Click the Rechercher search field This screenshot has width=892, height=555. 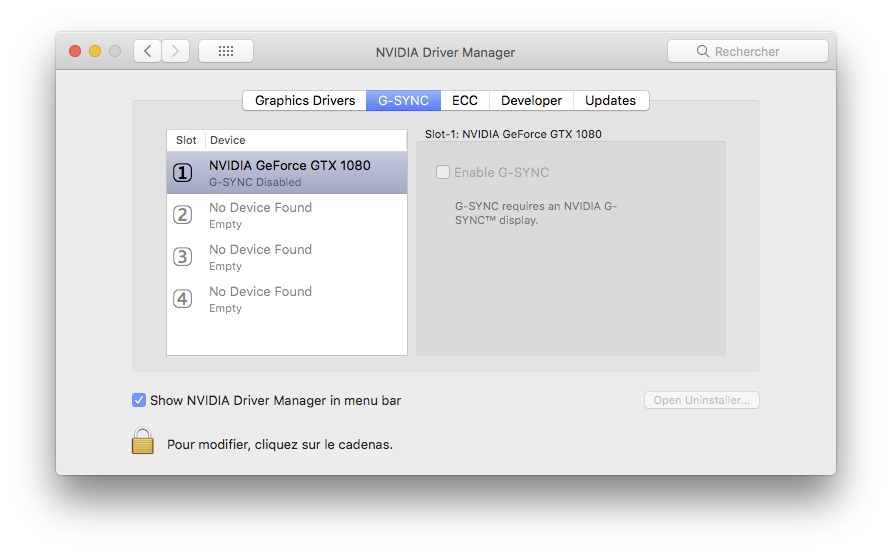coord(748,51)
